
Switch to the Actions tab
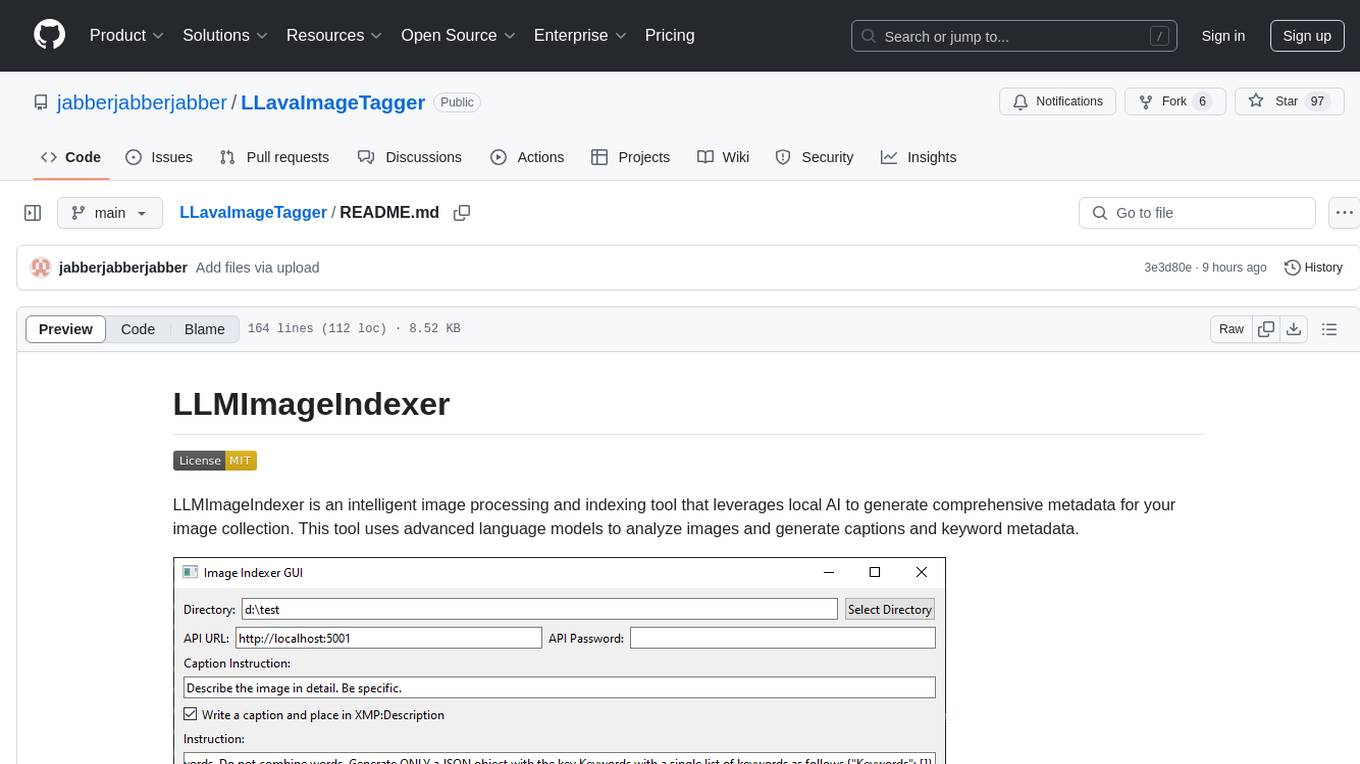point(527,157)
